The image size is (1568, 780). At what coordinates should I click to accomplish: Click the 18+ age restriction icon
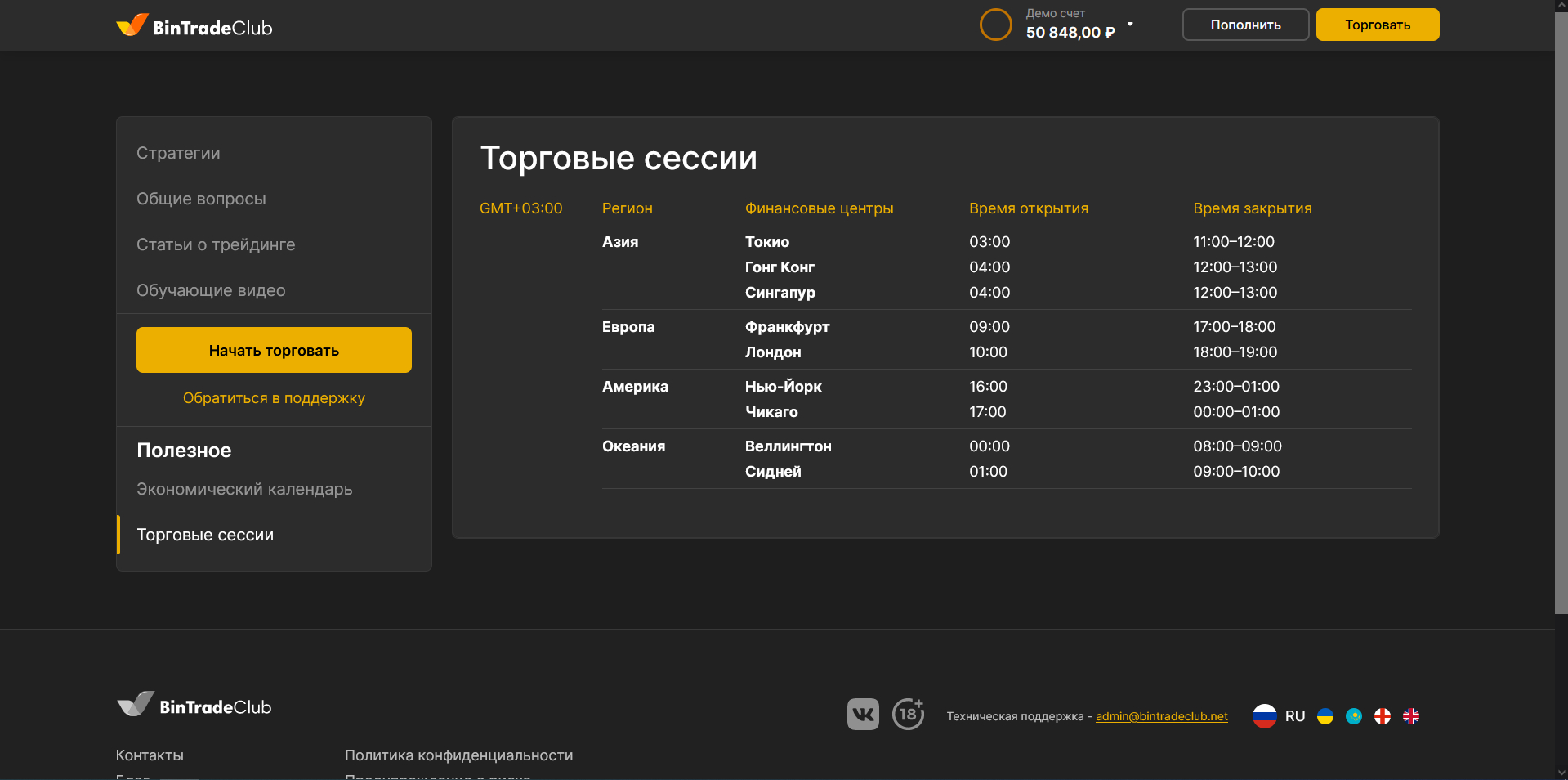(908, 715)
